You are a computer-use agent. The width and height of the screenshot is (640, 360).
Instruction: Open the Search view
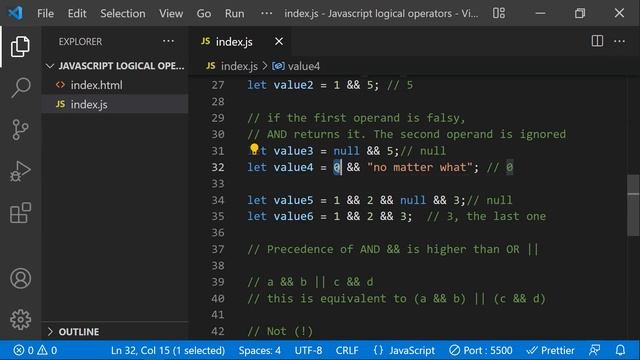tap(20, 88)
